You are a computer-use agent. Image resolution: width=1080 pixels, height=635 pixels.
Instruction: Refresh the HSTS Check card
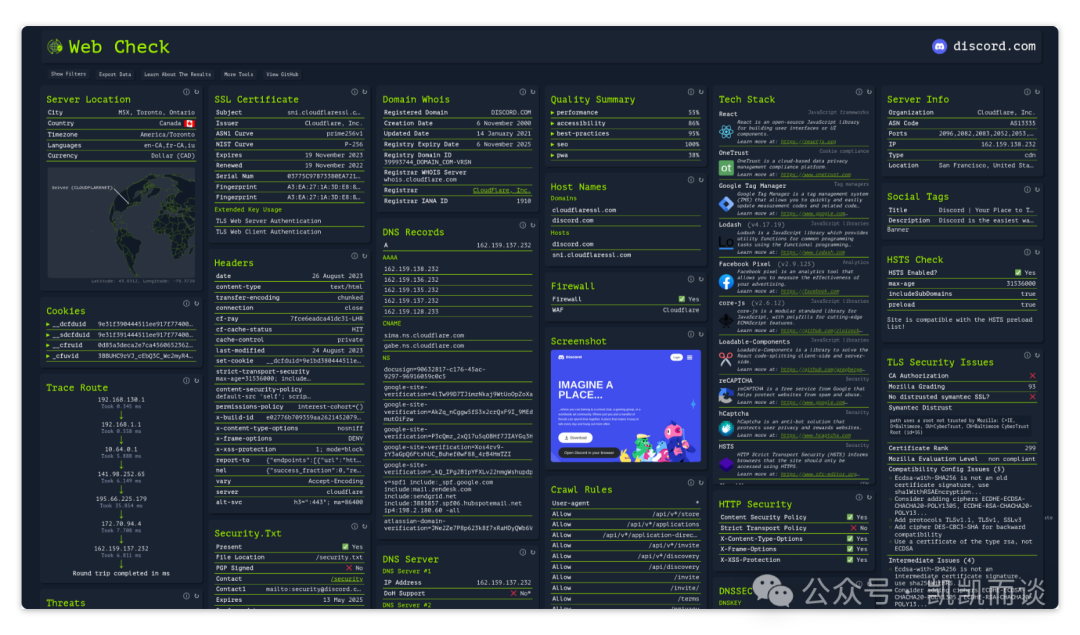tap(1037, 252)
